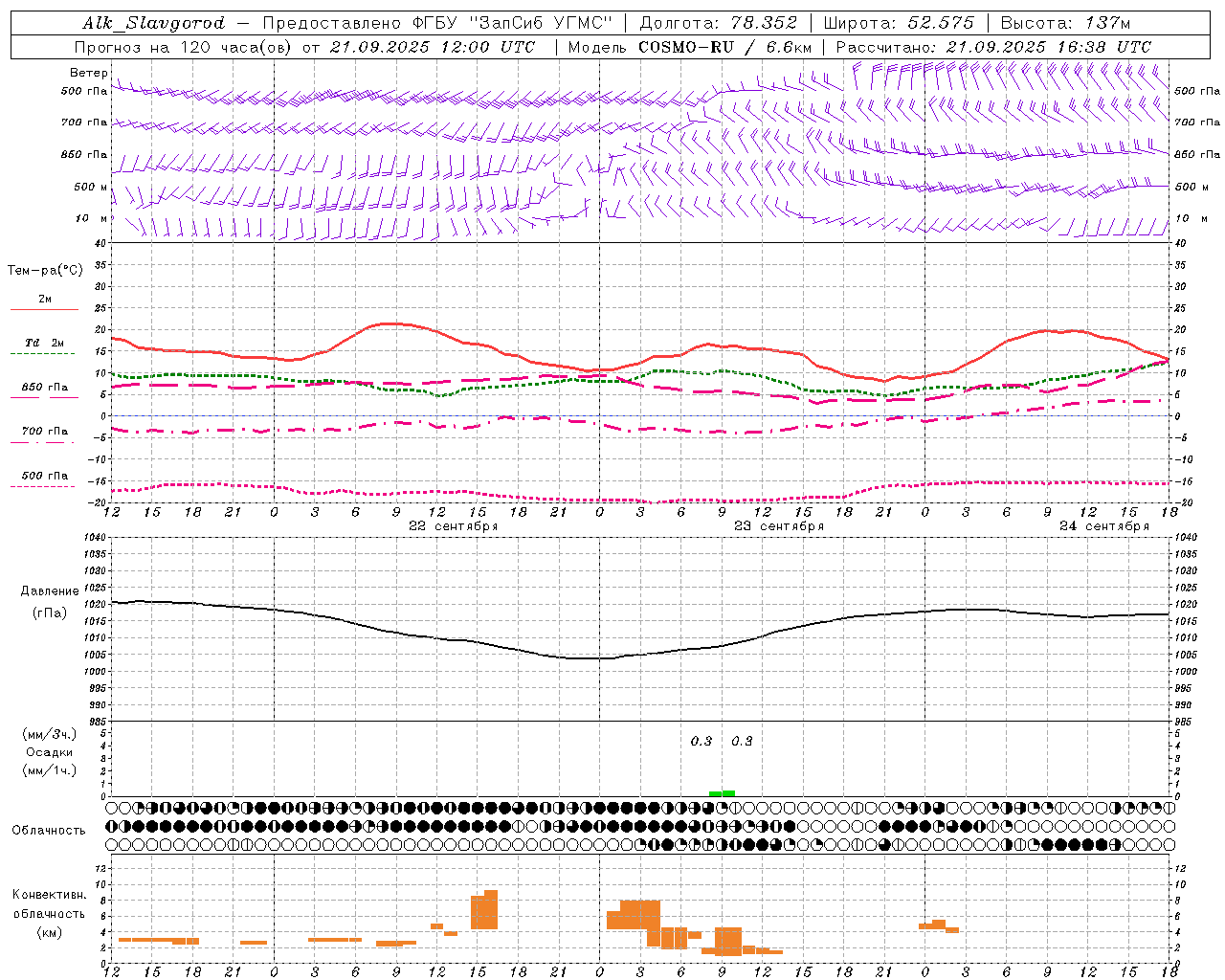Click the 23 сентября date label

click(779, 526)
